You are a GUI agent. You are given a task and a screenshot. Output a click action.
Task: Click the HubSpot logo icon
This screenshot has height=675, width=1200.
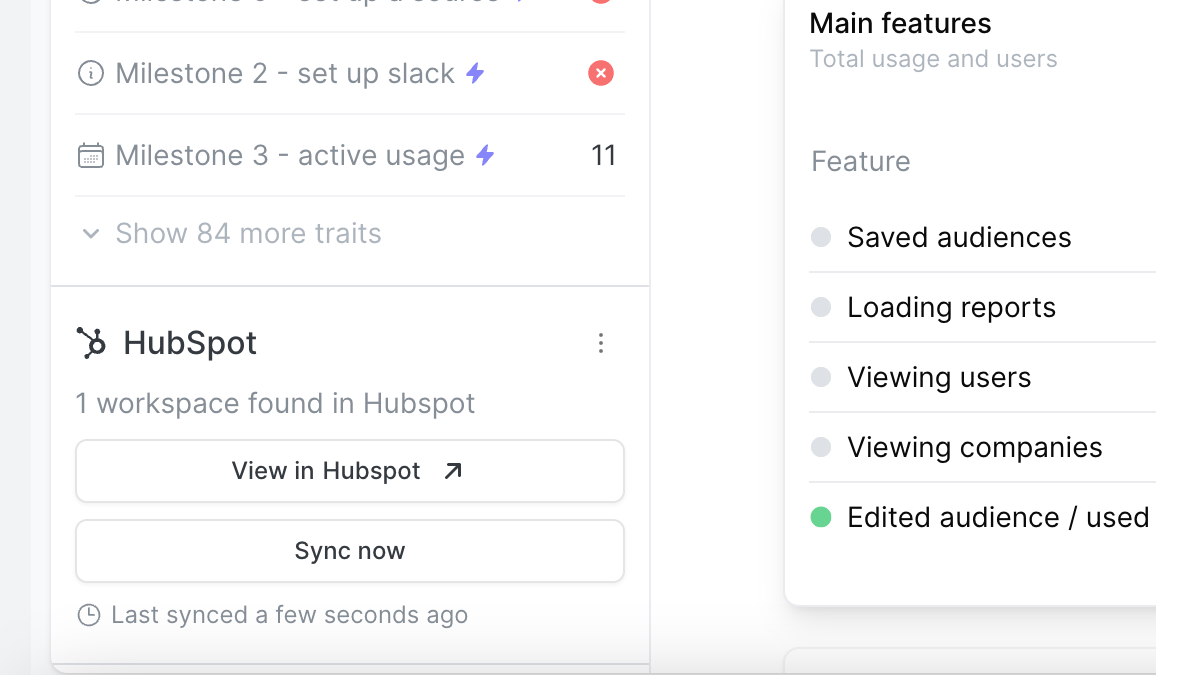coord(92,343)
